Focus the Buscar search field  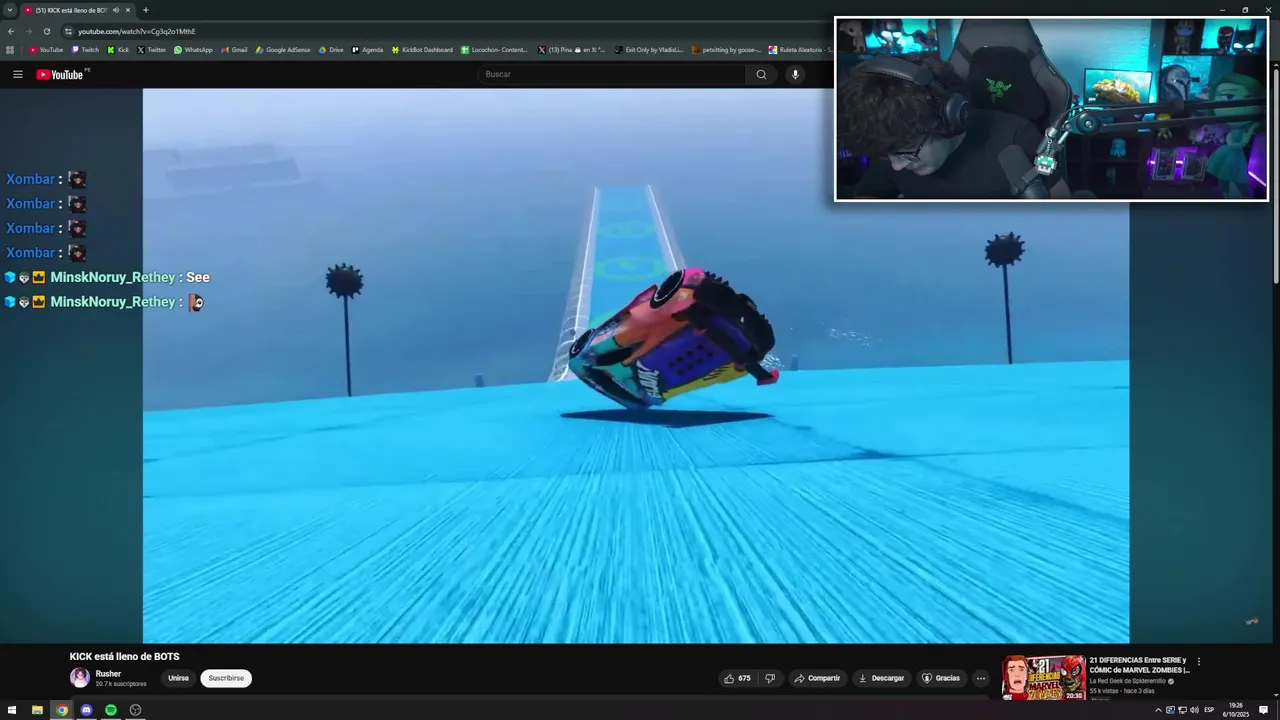pyautogui.click(x=612, y=74)
